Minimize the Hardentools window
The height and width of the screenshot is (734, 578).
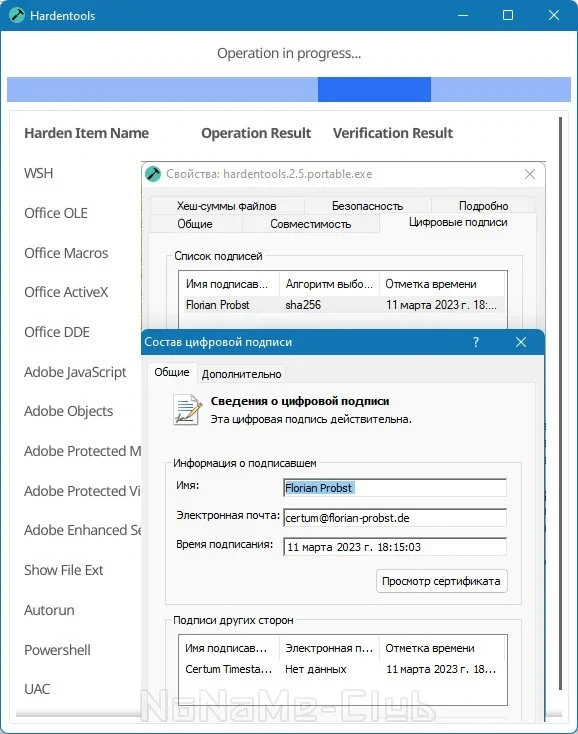[463, 15]
